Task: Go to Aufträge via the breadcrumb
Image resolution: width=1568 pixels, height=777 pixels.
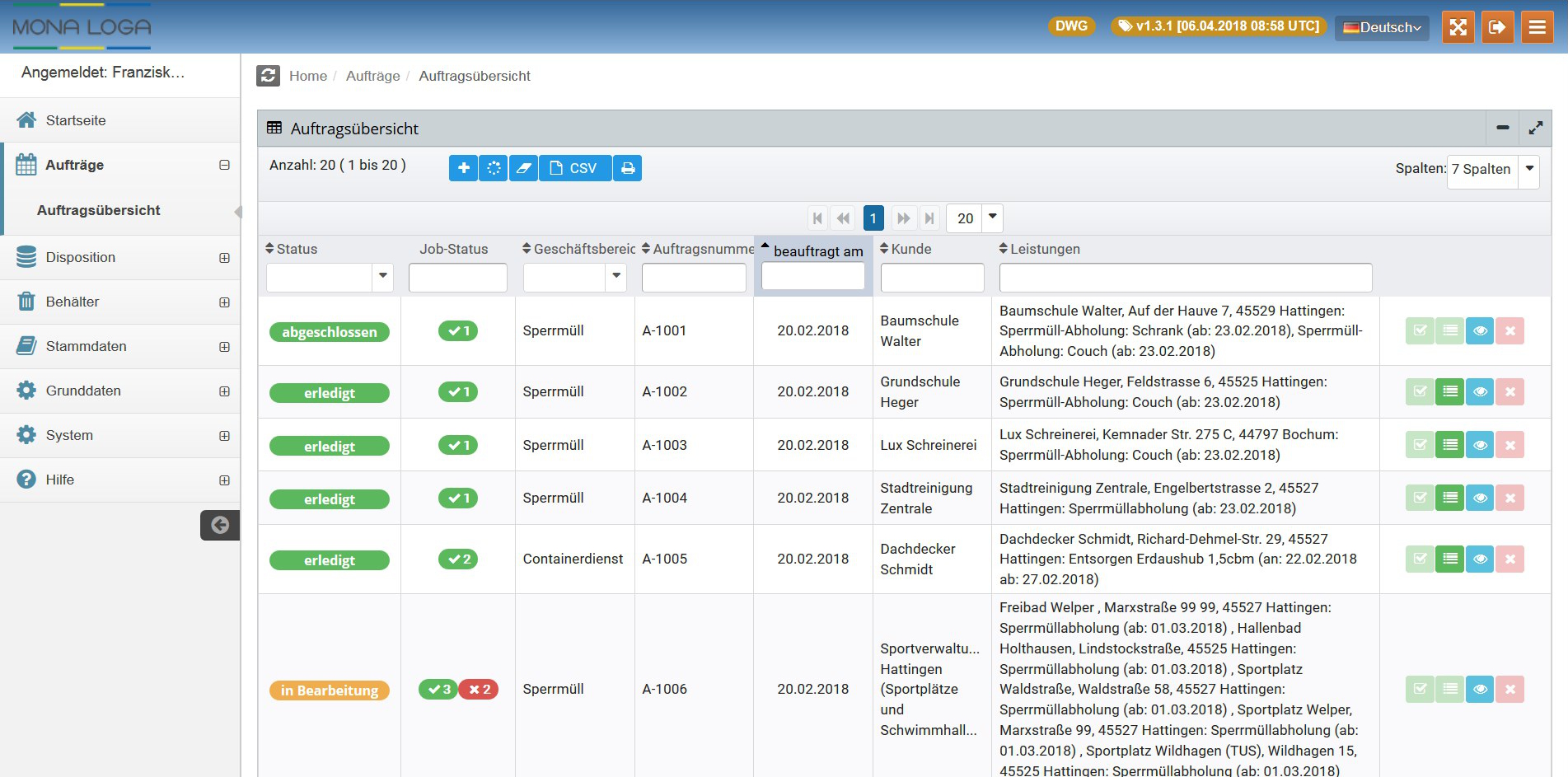Action: point(372,76)
